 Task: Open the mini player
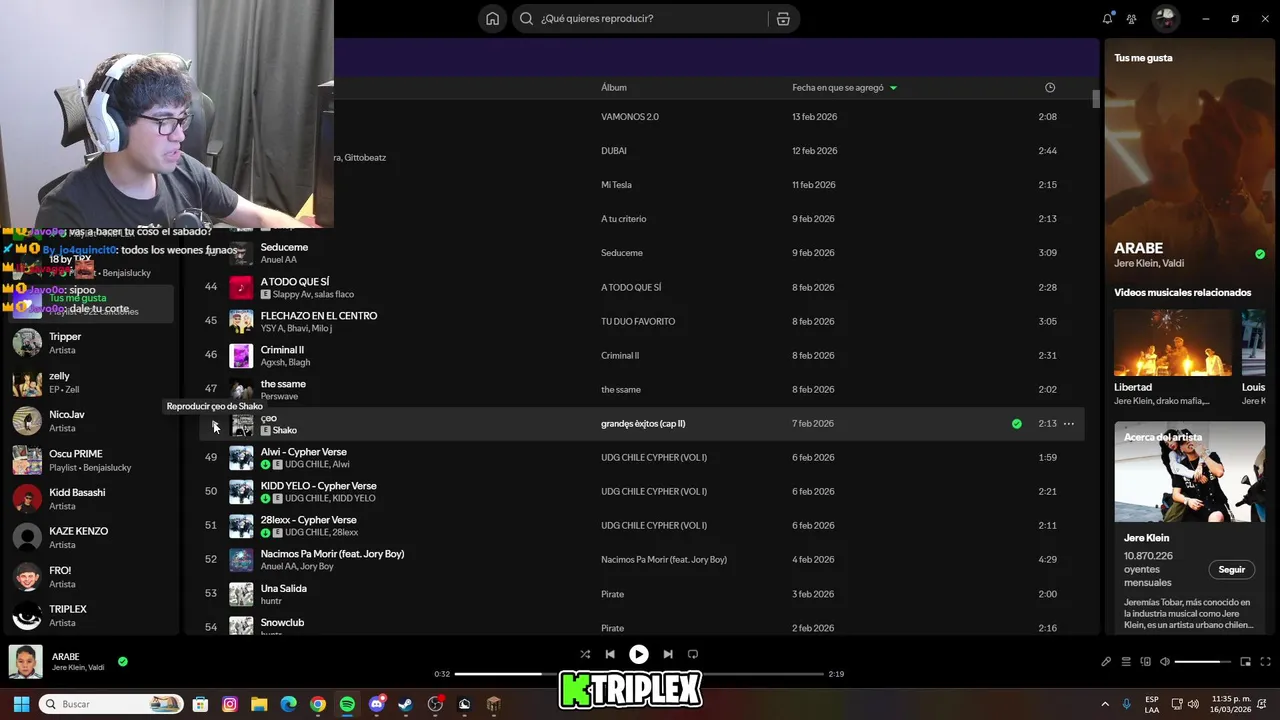(x=1245, y=661)
